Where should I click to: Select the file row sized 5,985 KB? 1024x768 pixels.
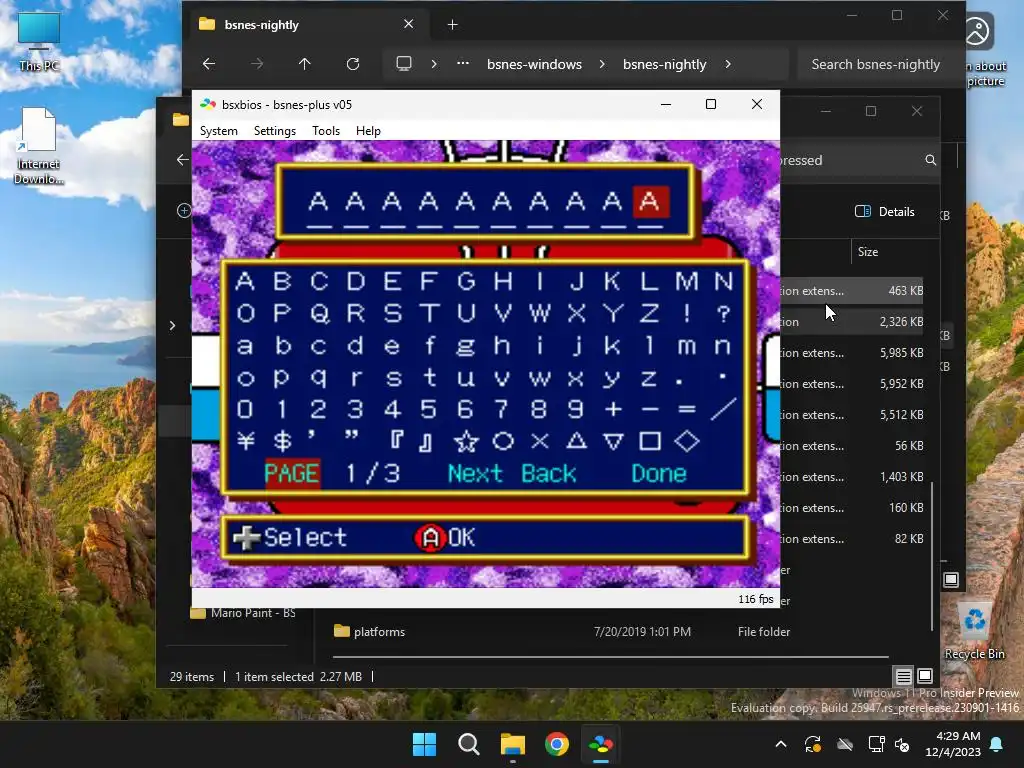[852, 353]
